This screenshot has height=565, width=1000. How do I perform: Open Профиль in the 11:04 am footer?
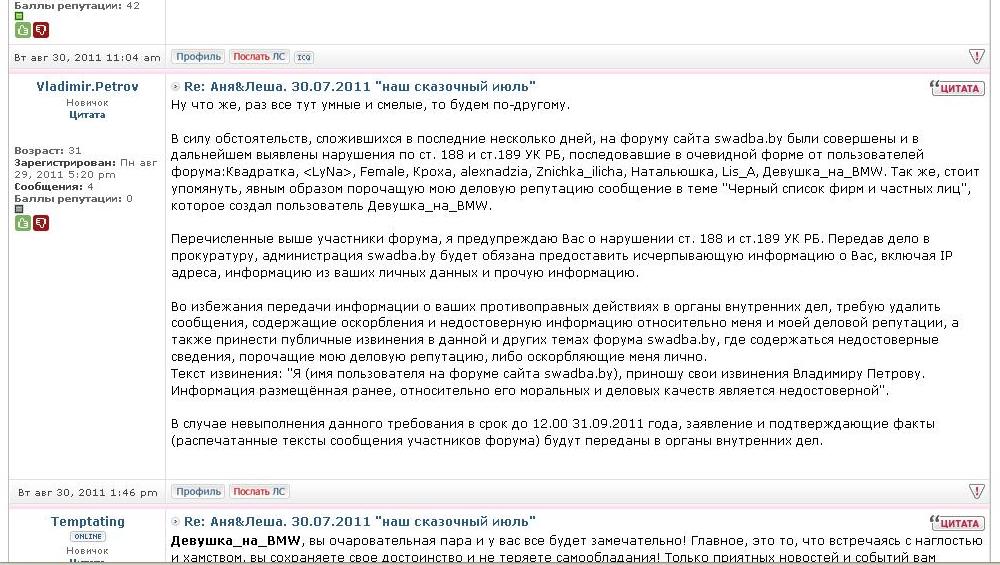tap(198, 57)
